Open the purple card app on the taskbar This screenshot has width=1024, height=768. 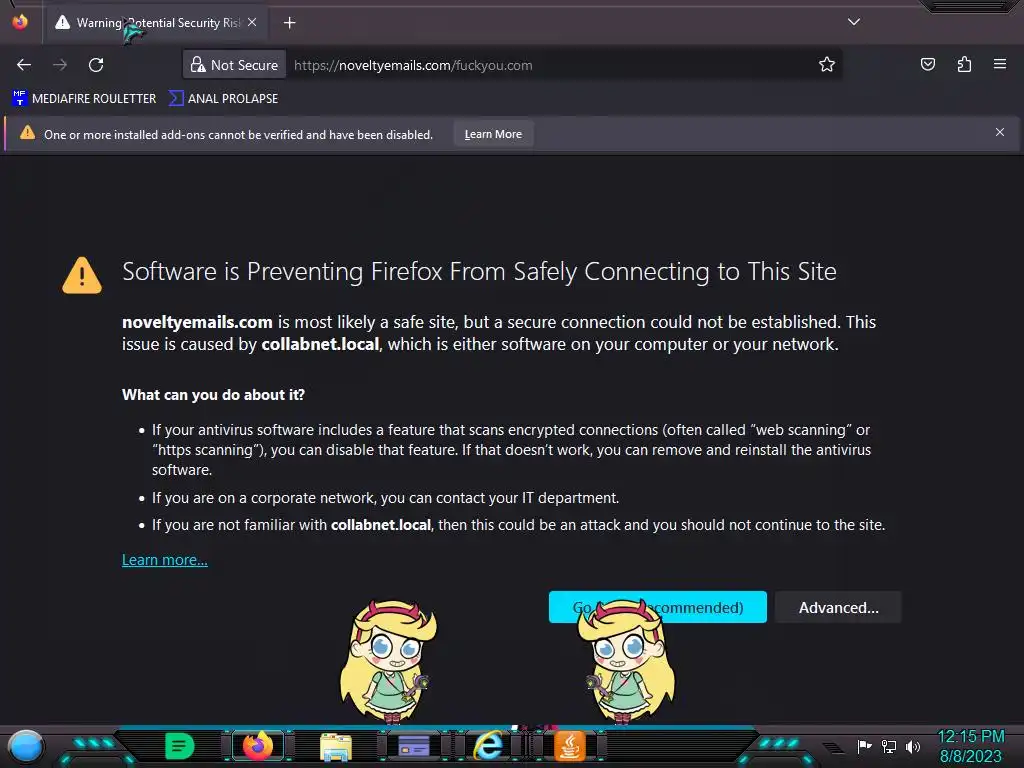point(413,746)
